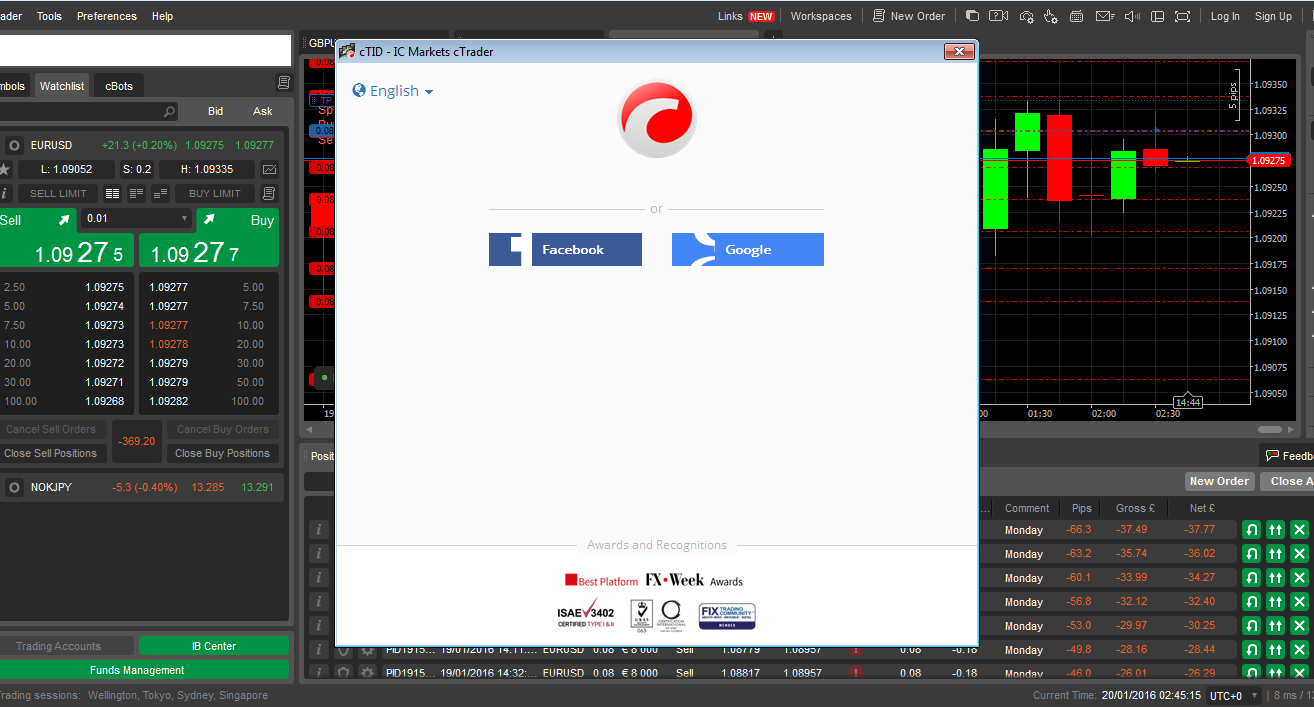
Task: Sign in with Google button
Action: 748,250
